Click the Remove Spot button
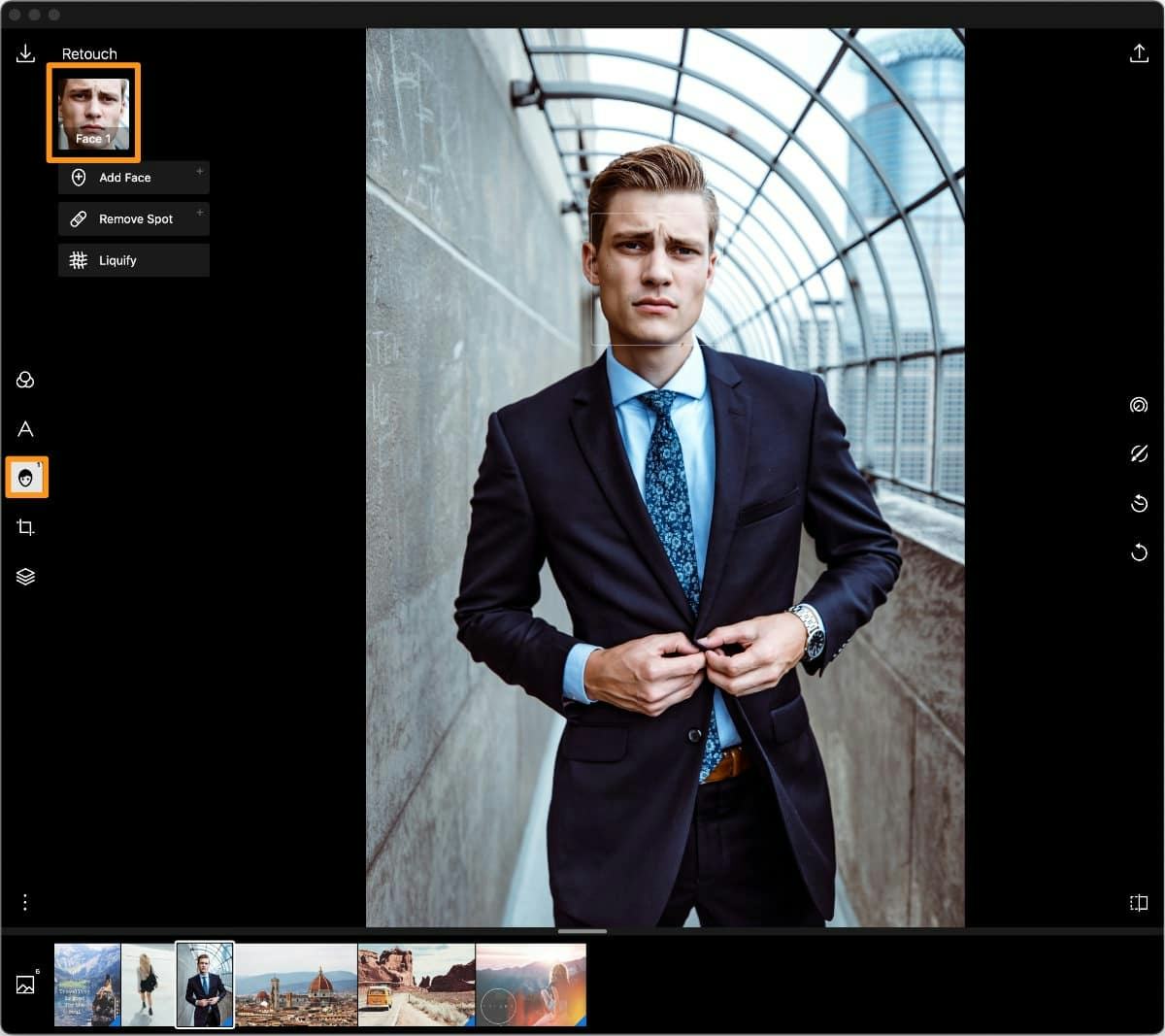Screen dimensions: 1165x1036 pos(134,219)
